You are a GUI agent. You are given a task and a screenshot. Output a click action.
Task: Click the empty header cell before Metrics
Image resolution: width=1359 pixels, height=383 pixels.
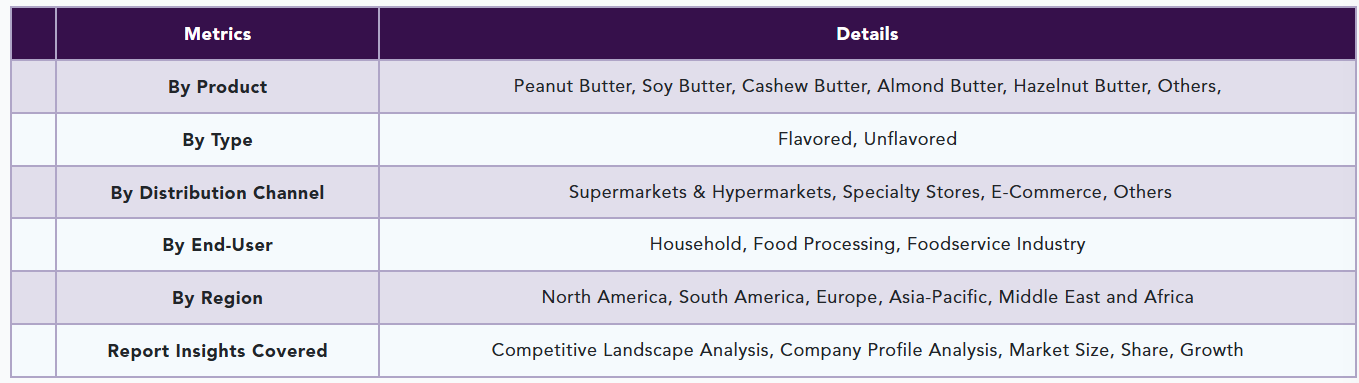click(33, 34)
